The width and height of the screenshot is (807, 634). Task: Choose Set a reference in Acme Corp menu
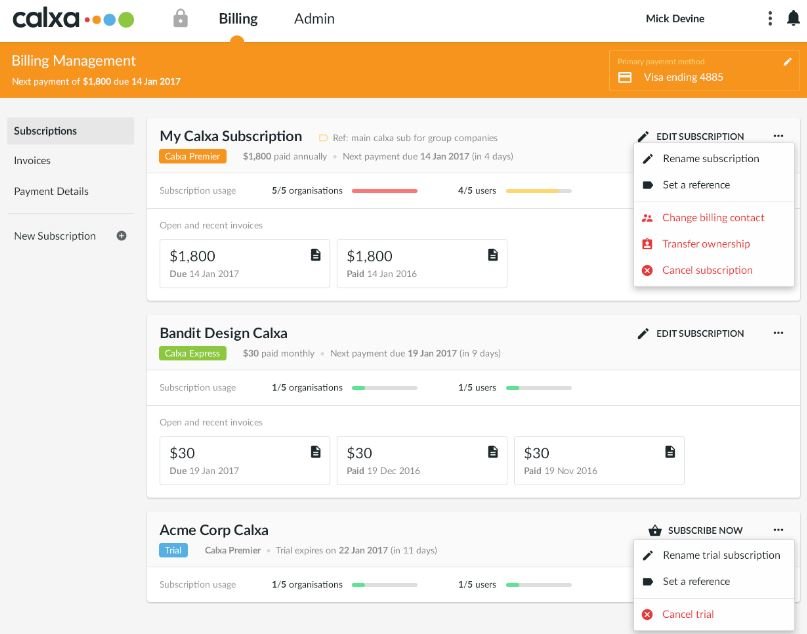pos(714,582)
